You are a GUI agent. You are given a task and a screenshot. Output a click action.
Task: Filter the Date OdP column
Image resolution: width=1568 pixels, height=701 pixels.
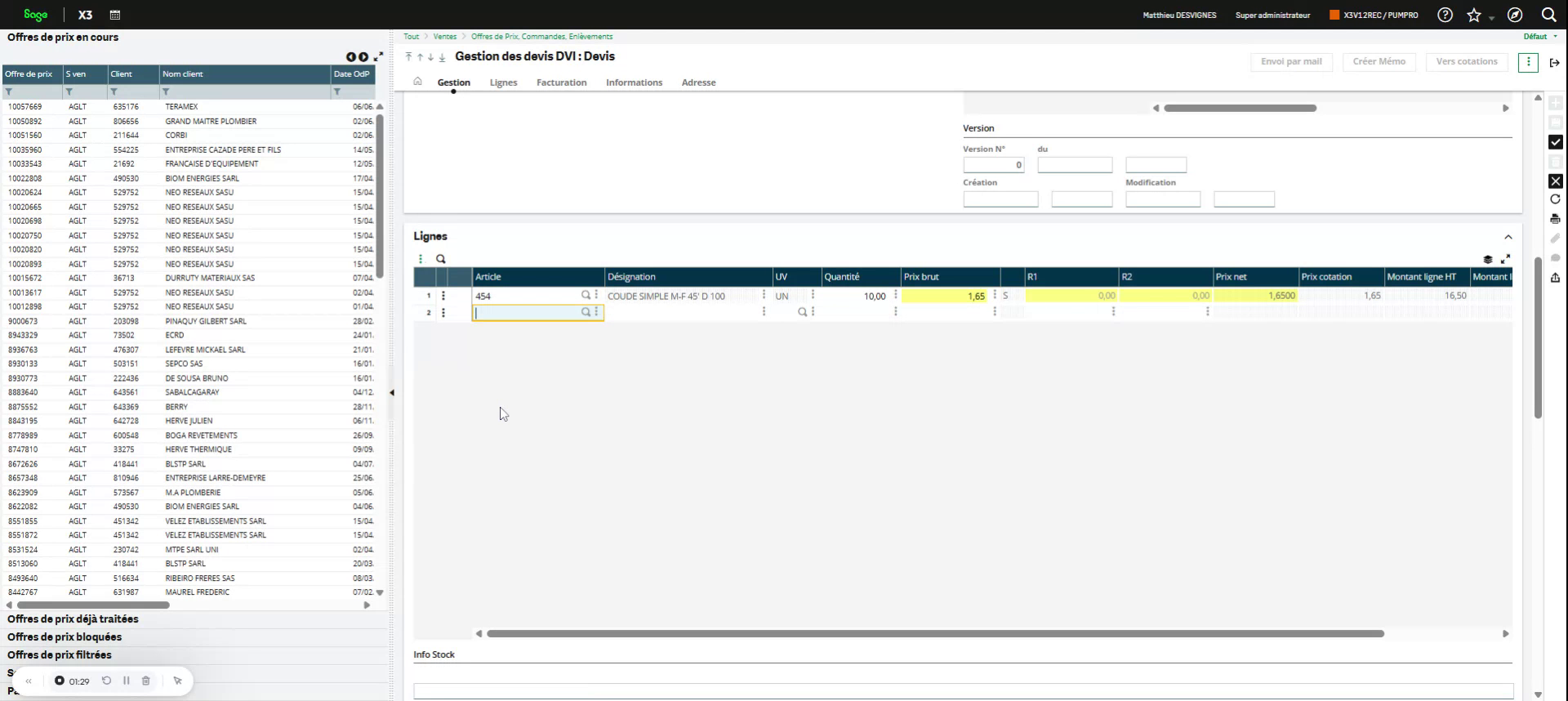(337, 92)
